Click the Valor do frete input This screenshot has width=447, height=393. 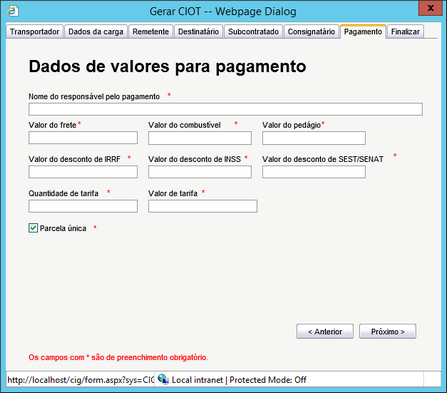point(83,138)
